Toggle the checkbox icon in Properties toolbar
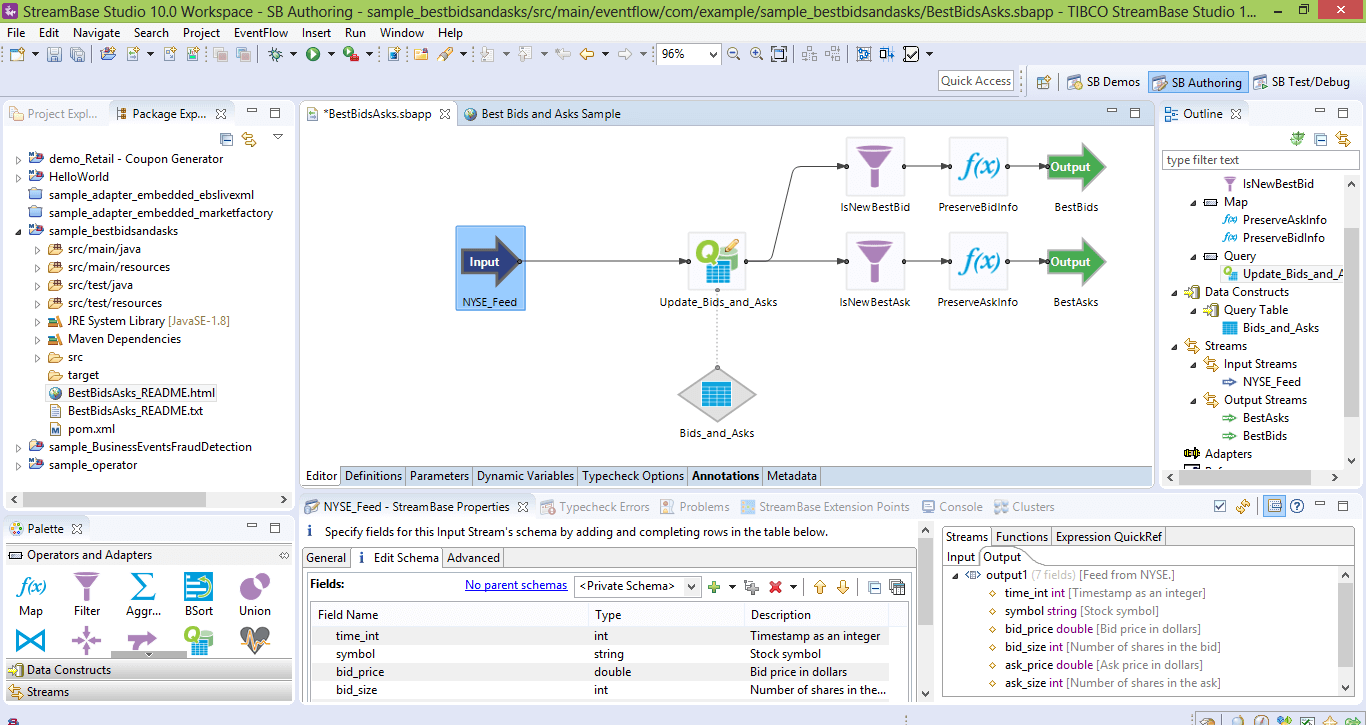Viewport: 1366px width, 725px height. (x=1219, y=507)
